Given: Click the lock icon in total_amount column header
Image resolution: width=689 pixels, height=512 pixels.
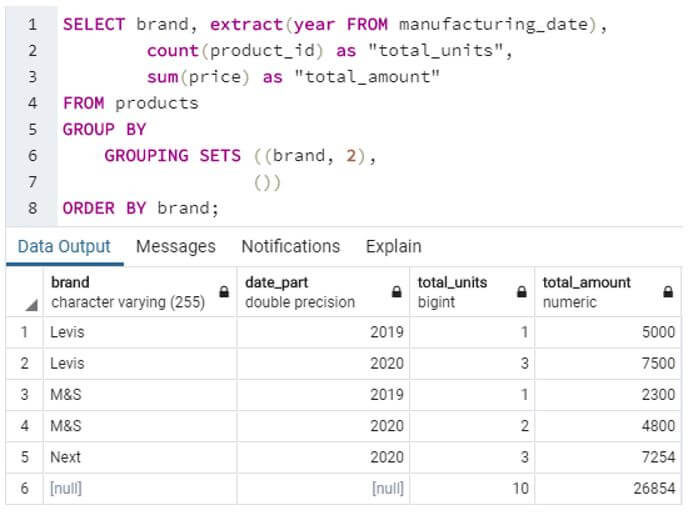Looking at the screenshot, I should (668, 293).
